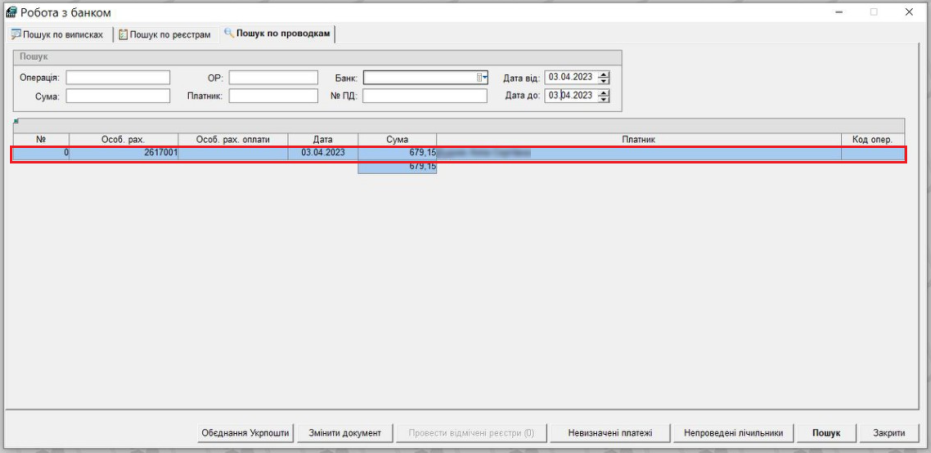
Task: Increase the Дата від date value
Action: click(603, 74)
